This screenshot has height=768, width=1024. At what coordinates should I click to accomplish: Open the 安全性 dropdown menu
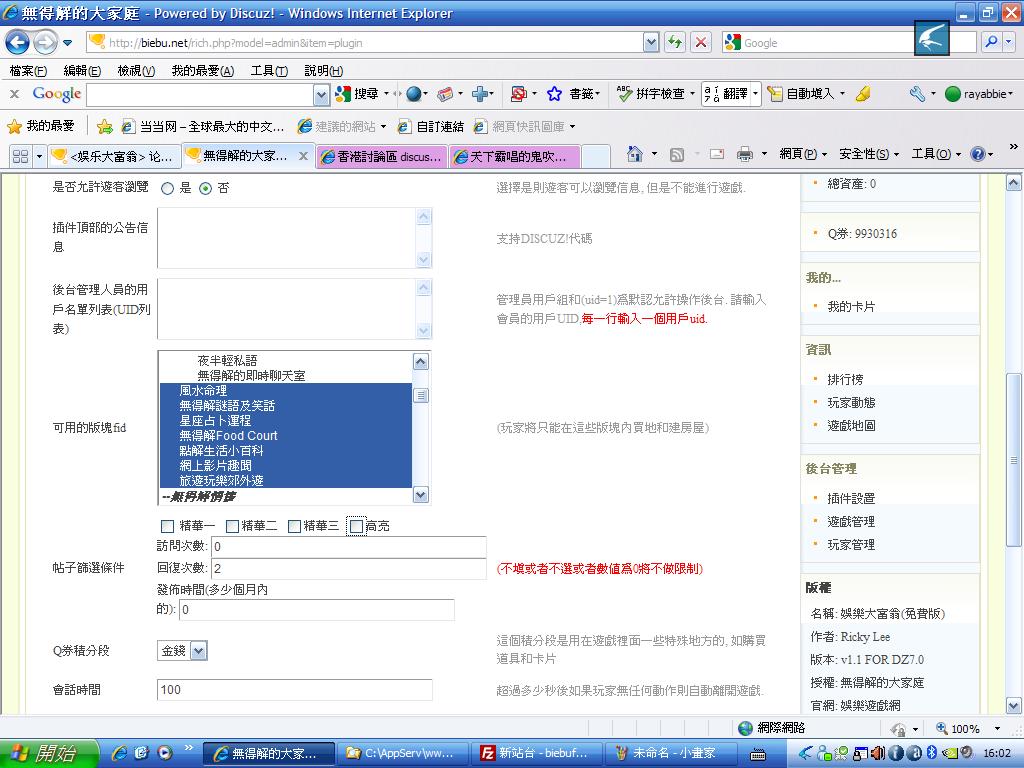[868, 154]
